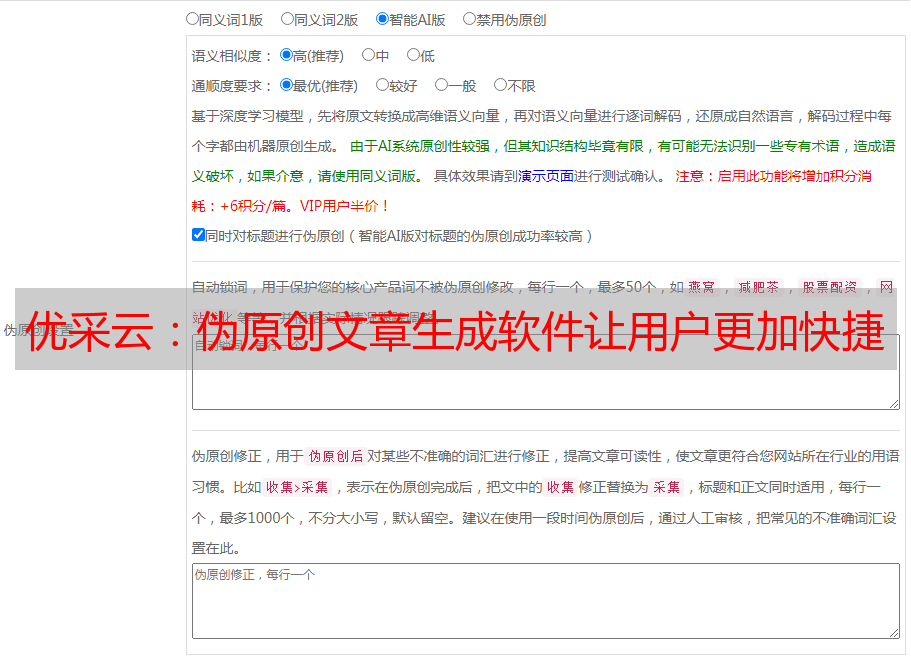The height and width of the screenshot is (658, 911).
Task: Click the 语义相似度 label
Action: pyautogui.click(x=232, y=56)
